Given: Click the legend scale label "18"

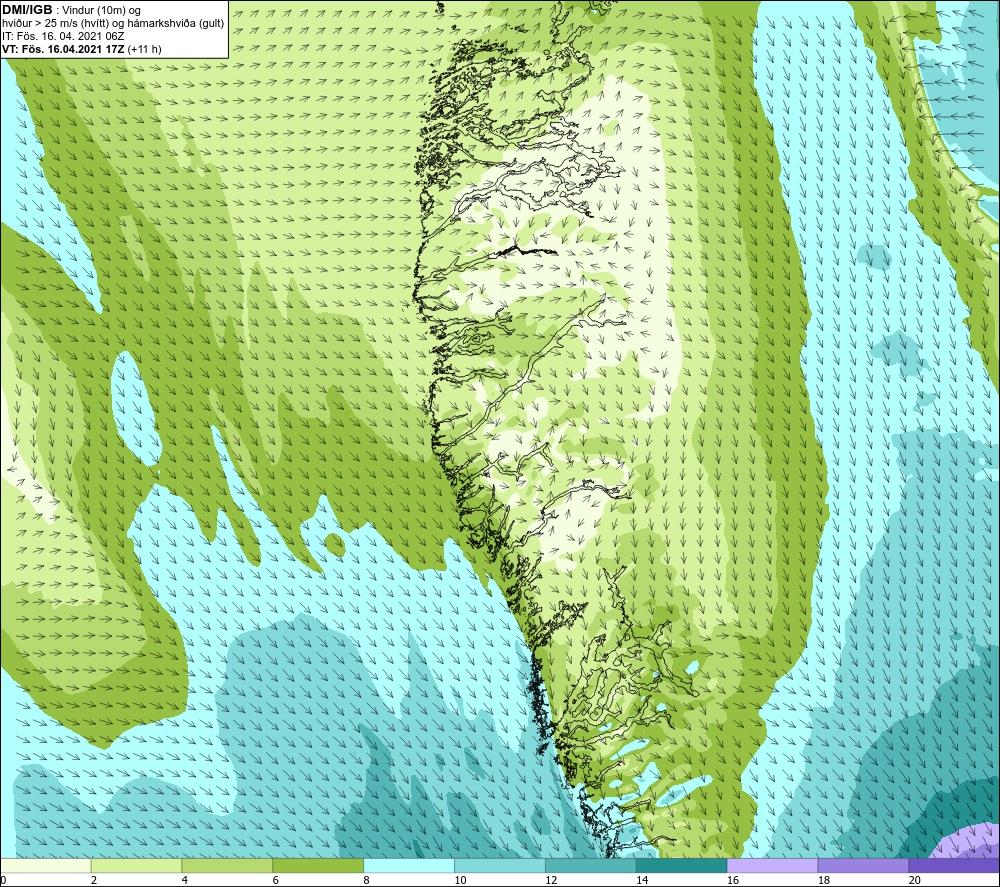Looking at the screenshot, I should (x=824, y=880).
